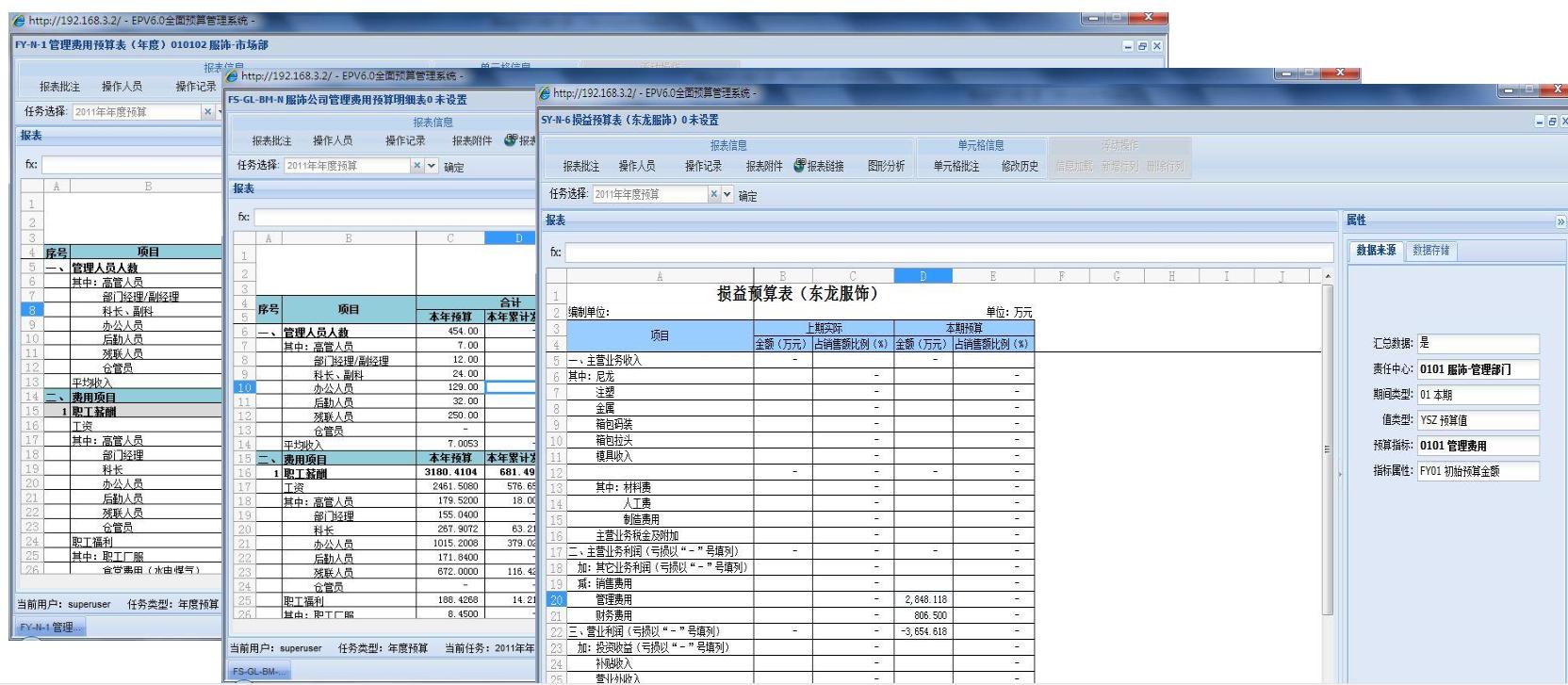Viewport: 1568px width, 685px height.
Task: Click the front sheet's vertical scrollbar up arrow
Action: (x=1329, y=276)
